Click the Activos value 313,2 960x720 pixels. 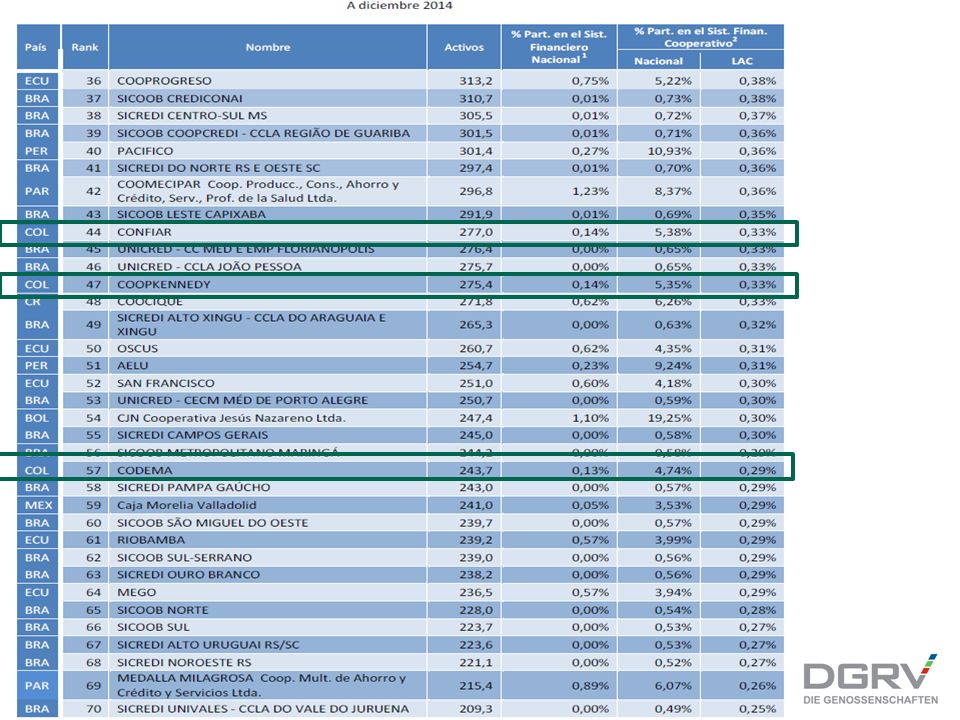click(x=476, y=81)
